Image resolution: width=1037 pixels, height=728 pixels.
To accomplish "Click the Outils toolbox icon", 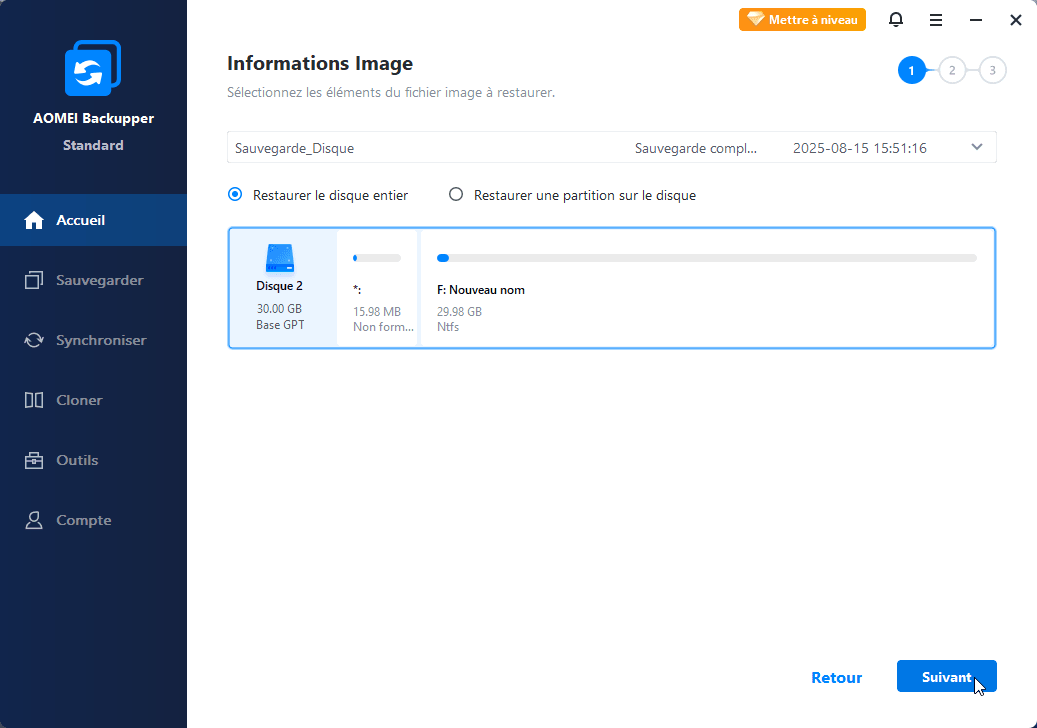I will pyautogui.click(x=34, y=460).
